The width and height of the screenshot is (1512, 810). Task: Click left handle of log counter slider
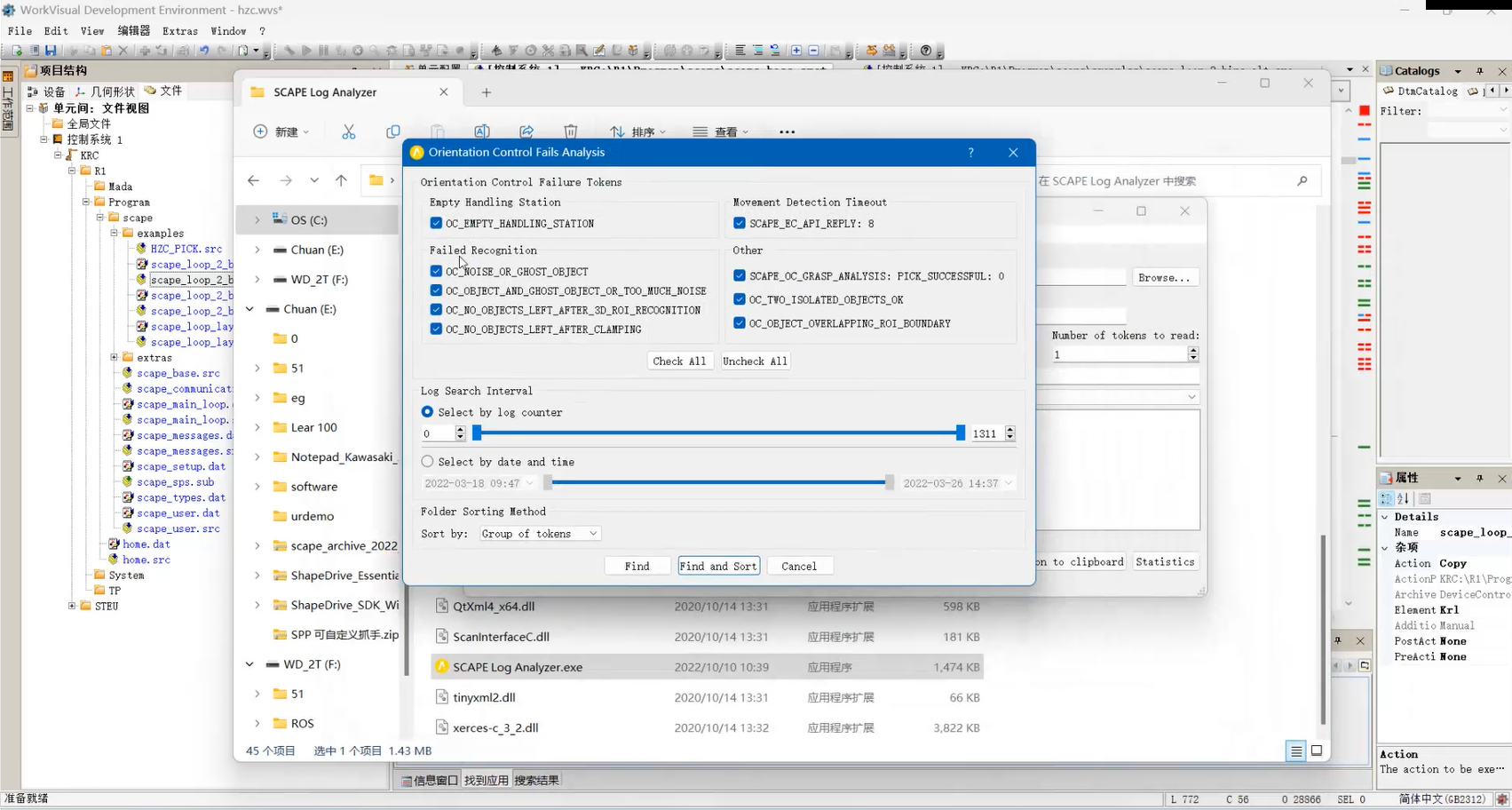477,433
